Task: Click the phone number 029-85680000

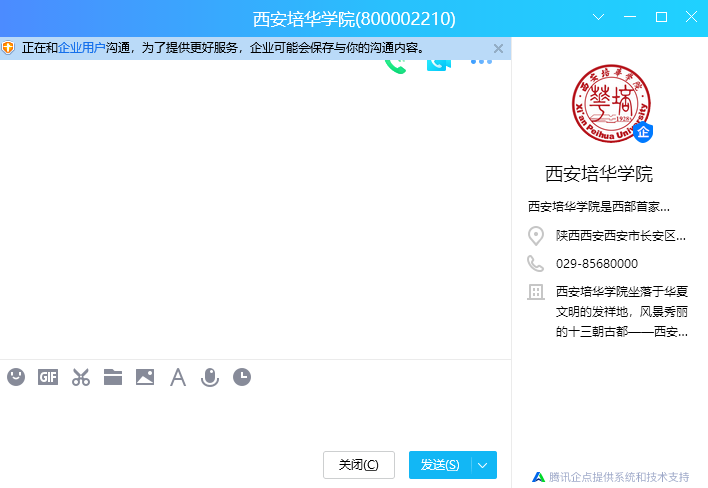Action: [597, 263]
